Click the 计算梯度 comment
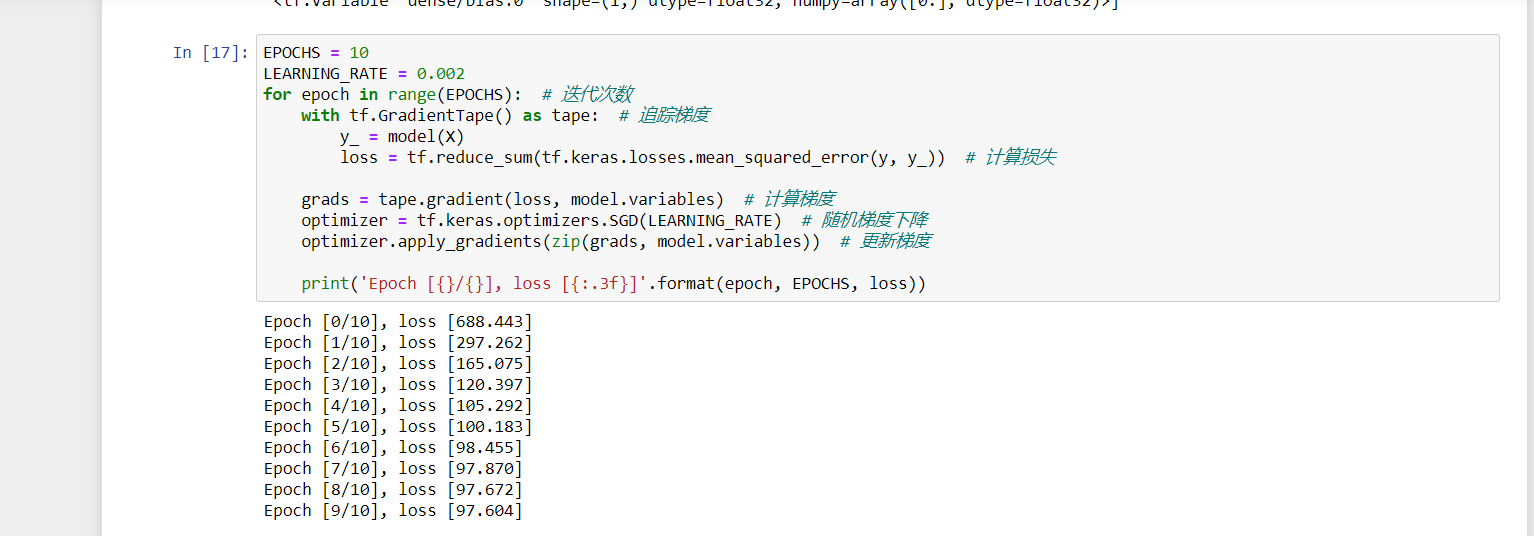Viewport: 1534px width, 536px height. click(x=790, y=200)
